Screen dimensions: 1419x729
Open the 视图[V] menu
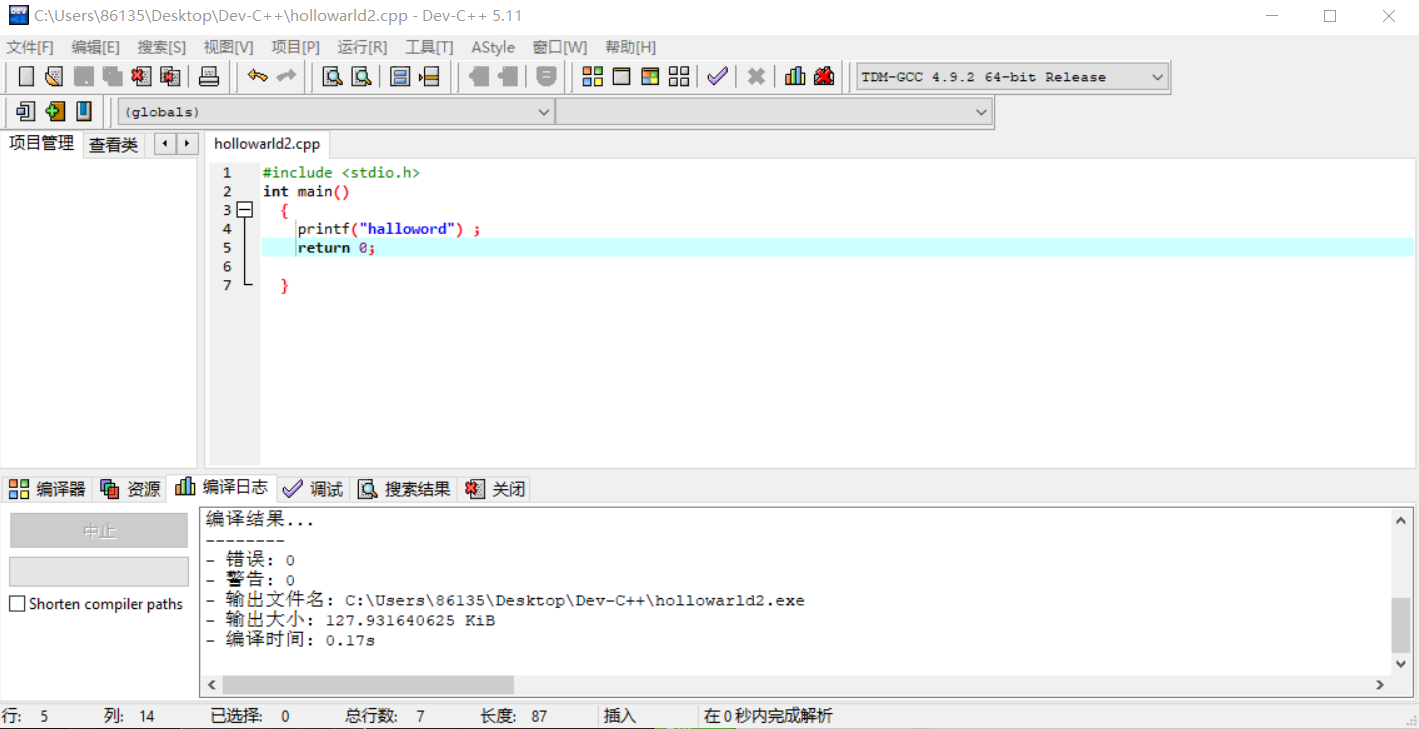coord(228,47)
